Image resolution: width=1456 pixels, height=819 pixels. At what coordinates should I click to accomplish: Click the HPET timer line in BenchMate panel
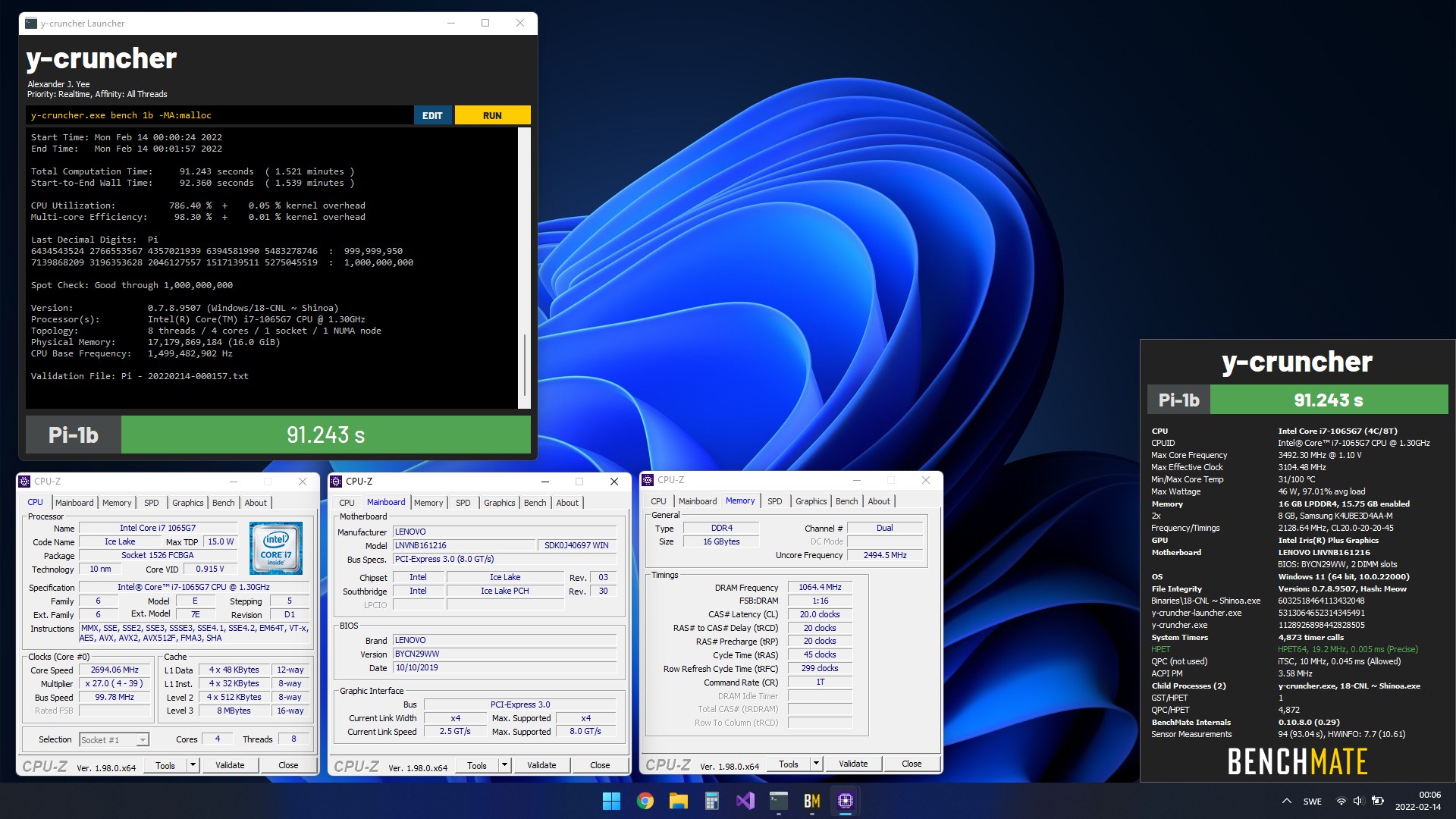click(x=1285, y=649)
